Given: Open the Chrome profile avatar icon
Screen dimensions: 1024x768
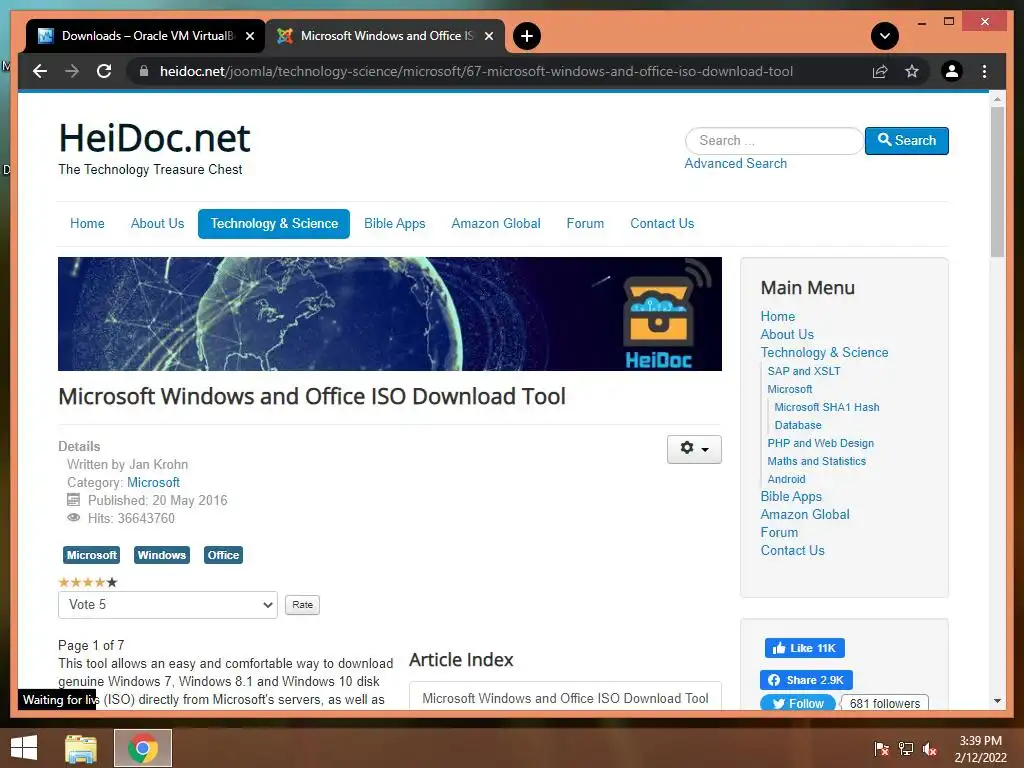Looking at the screenshot, I should 952,71.
